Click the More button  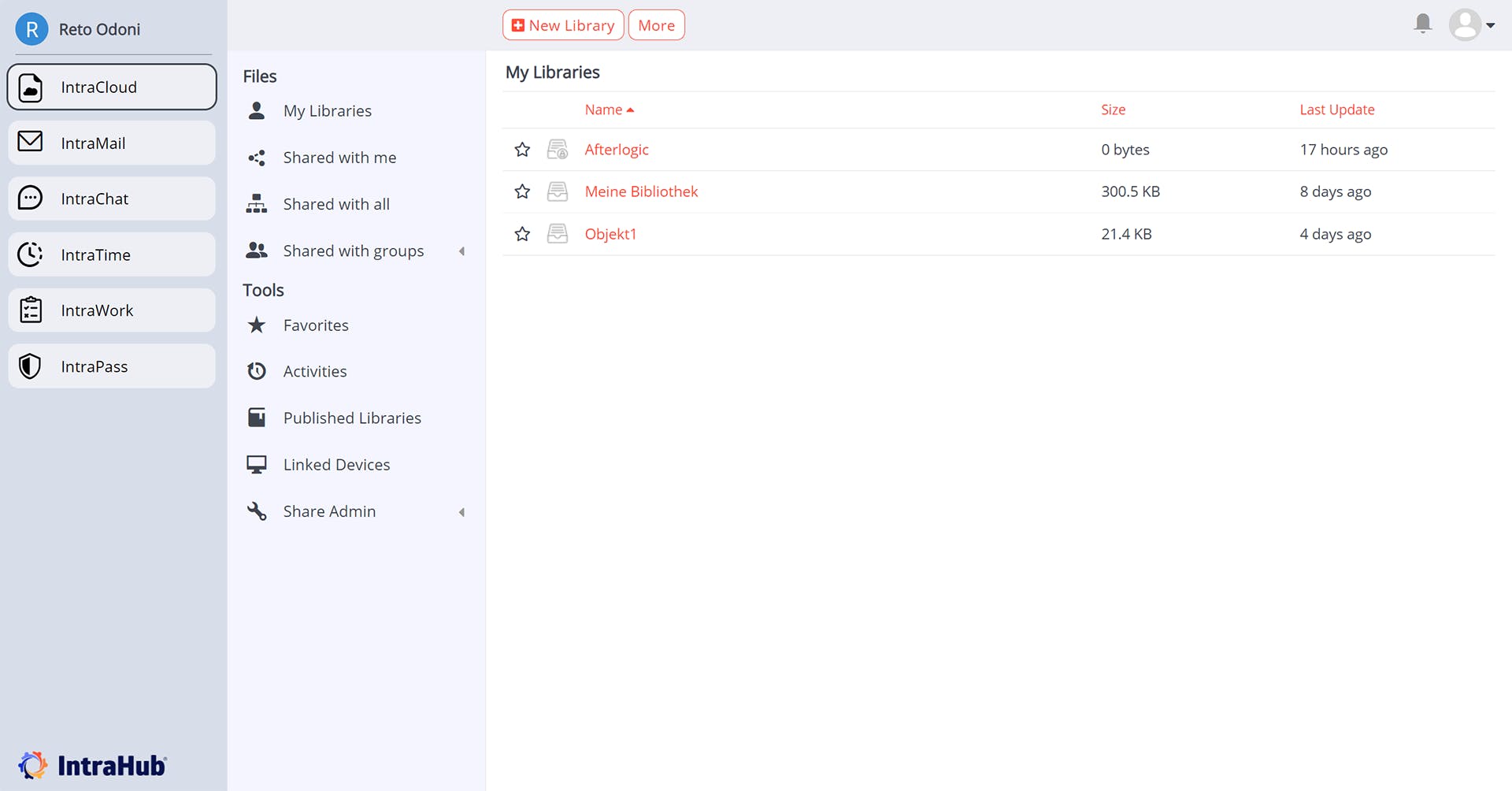tap(656, 25)
